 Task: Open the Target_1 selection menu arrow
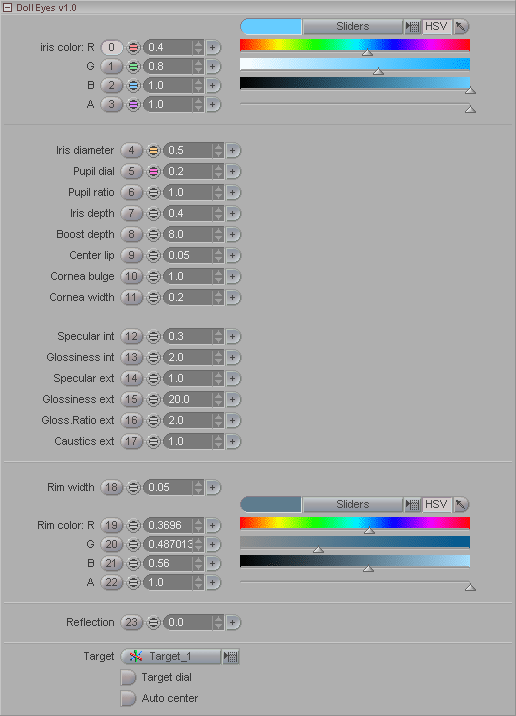tap(231, 657)
